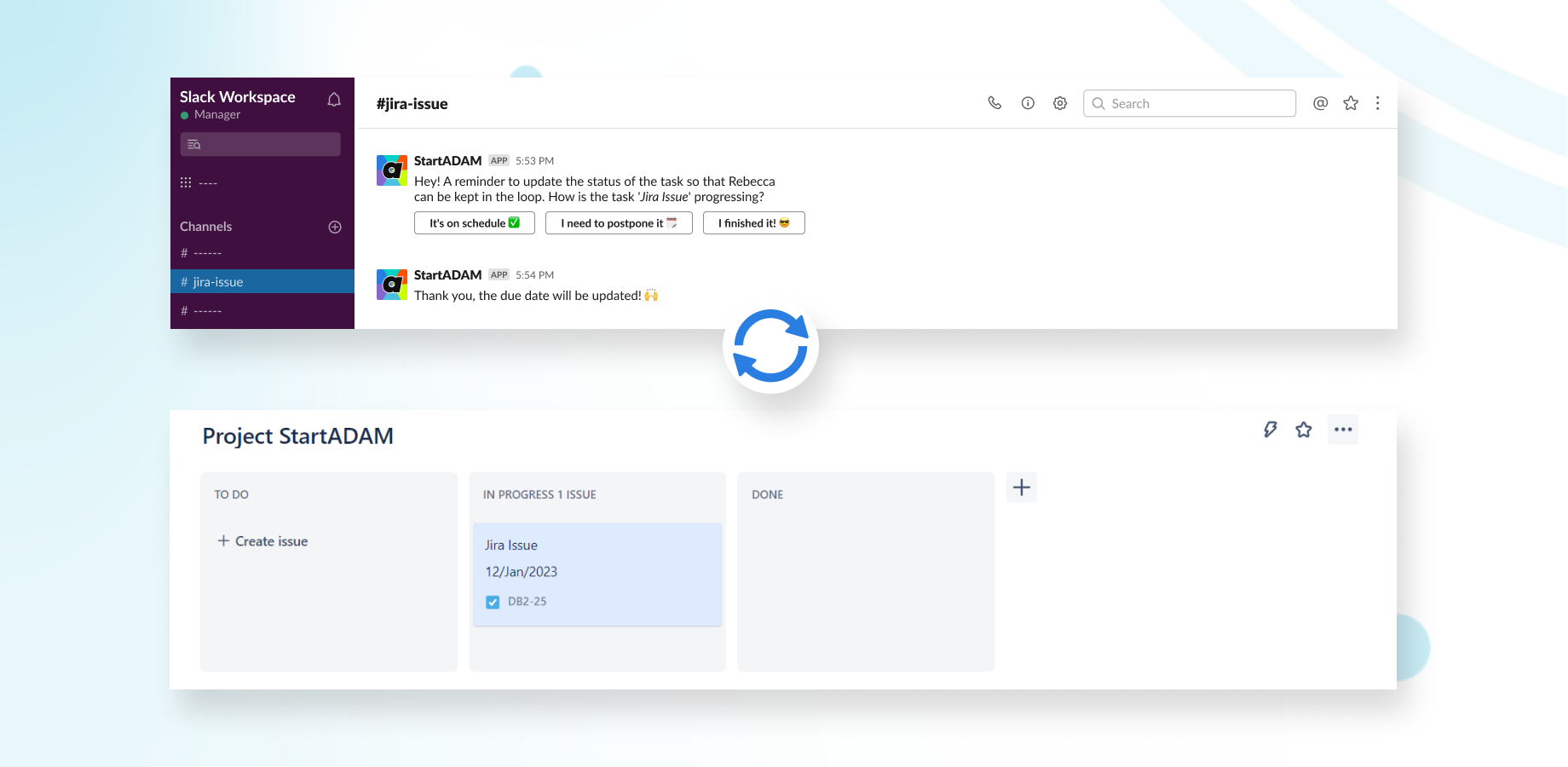Click the task checkbox icon beside DB2-25
Viewport: 1568px width, 767px height.
point(493,603)
